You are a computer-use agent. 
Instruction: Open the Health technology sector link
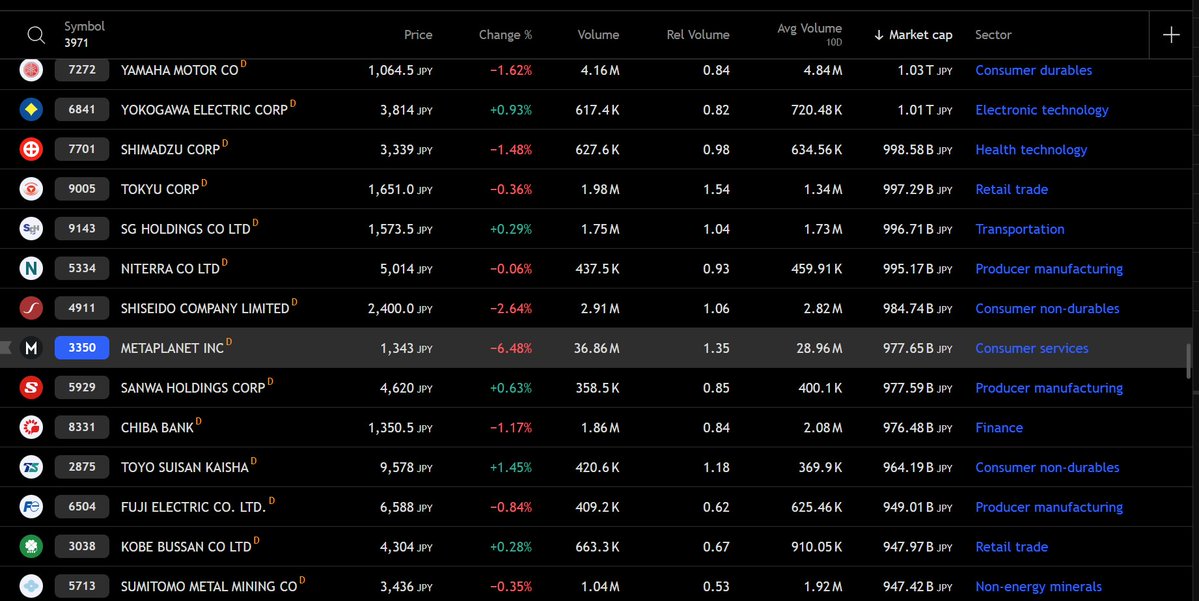[1031, 150]
